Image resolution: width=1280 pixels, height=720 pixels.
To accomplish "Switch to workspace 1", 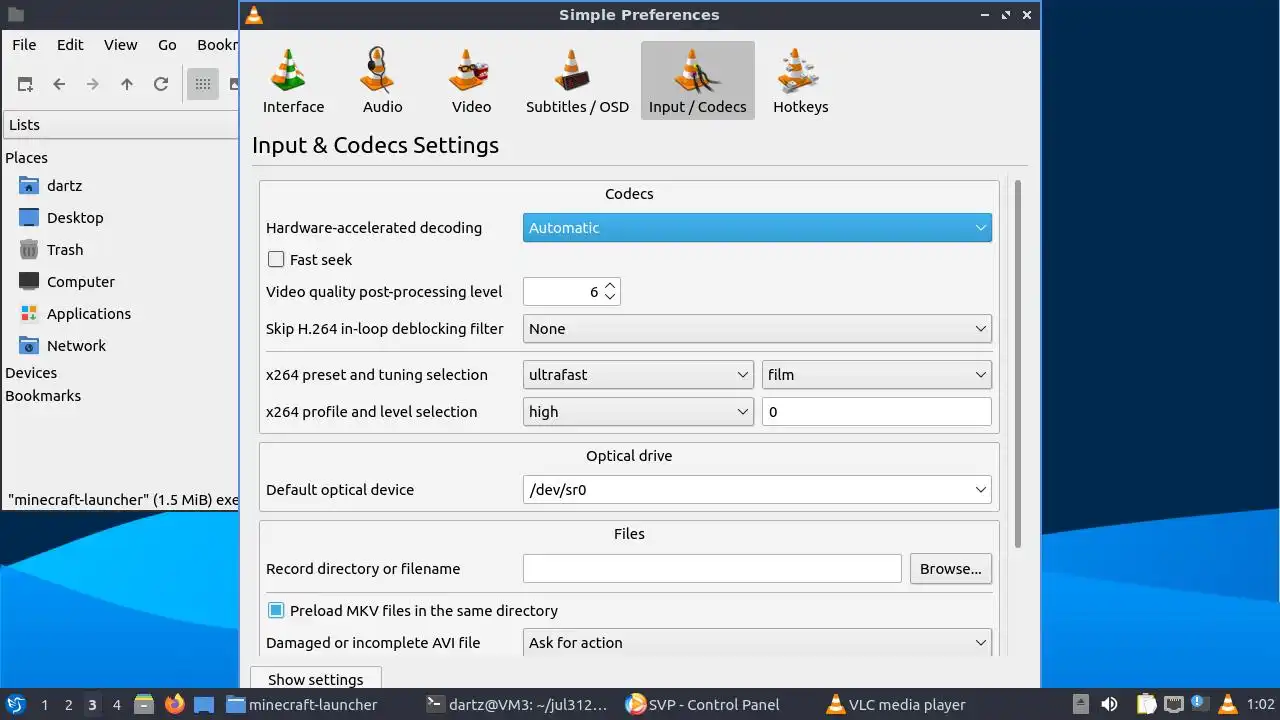I will click(44, 705).
